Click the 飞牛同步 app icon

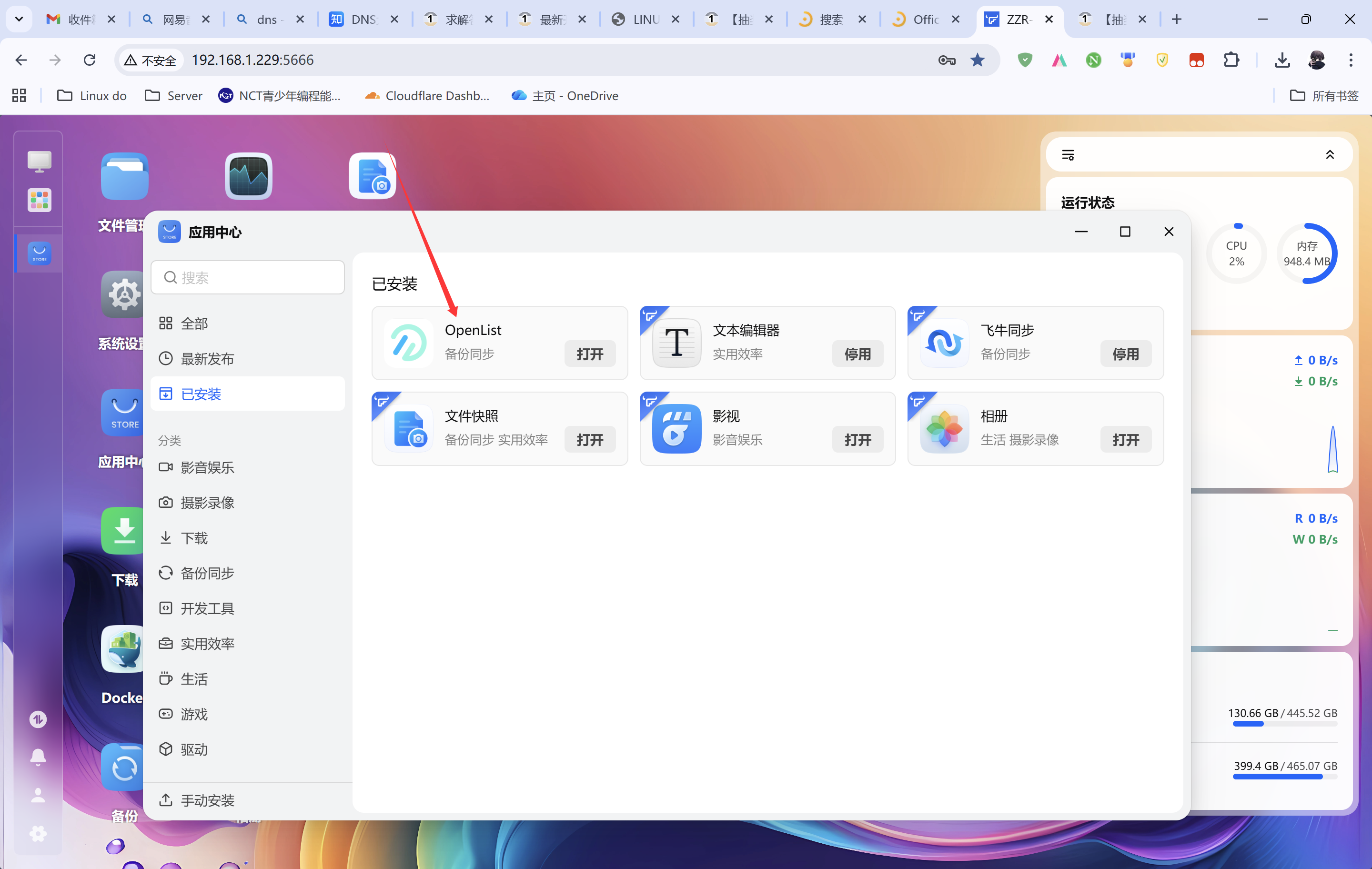click(944, 343)
